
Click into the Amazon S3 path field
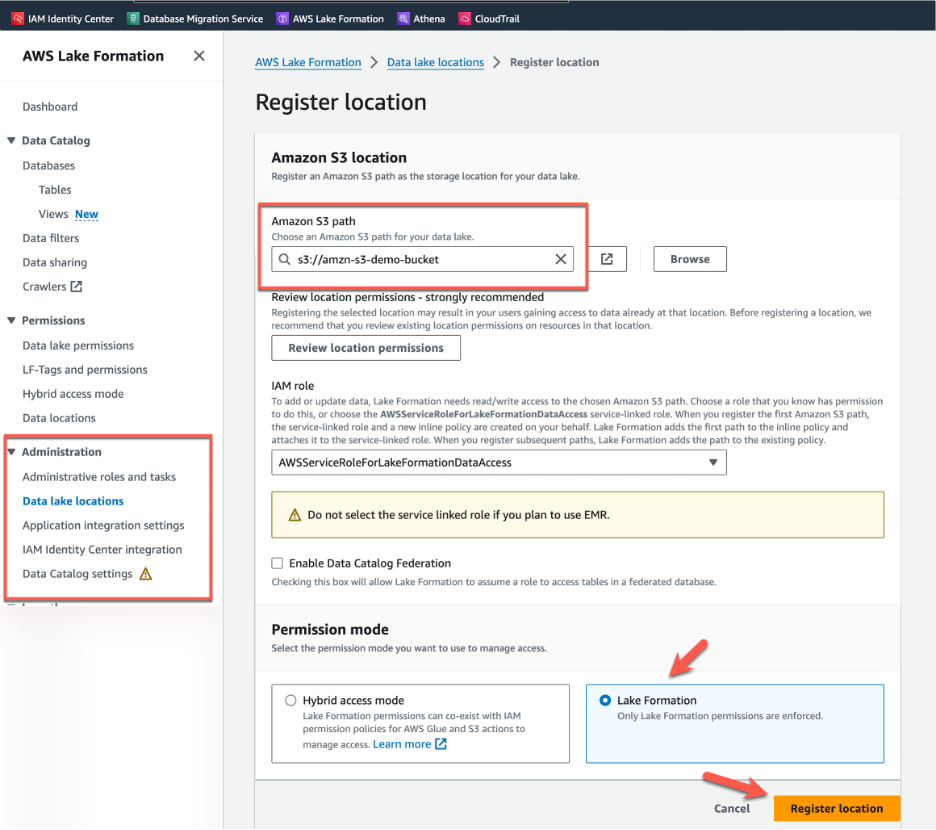pos(423,259)
